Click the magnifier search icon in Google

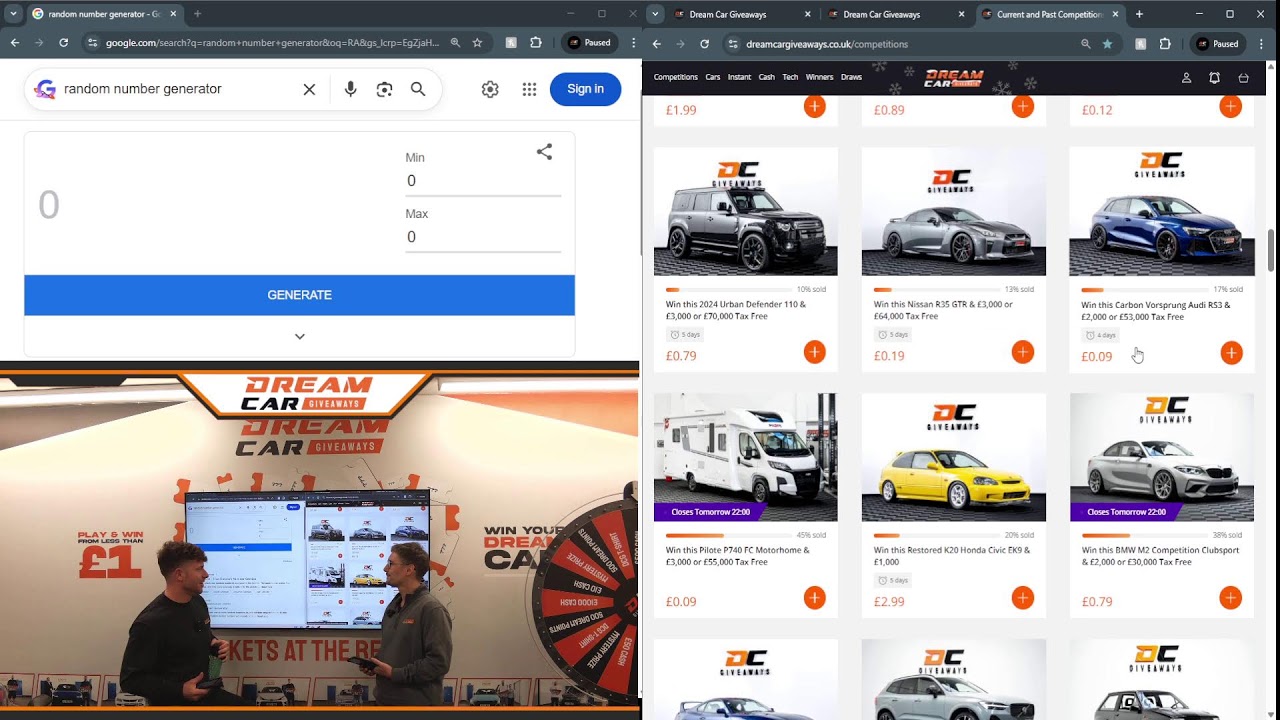click(418, 89)
